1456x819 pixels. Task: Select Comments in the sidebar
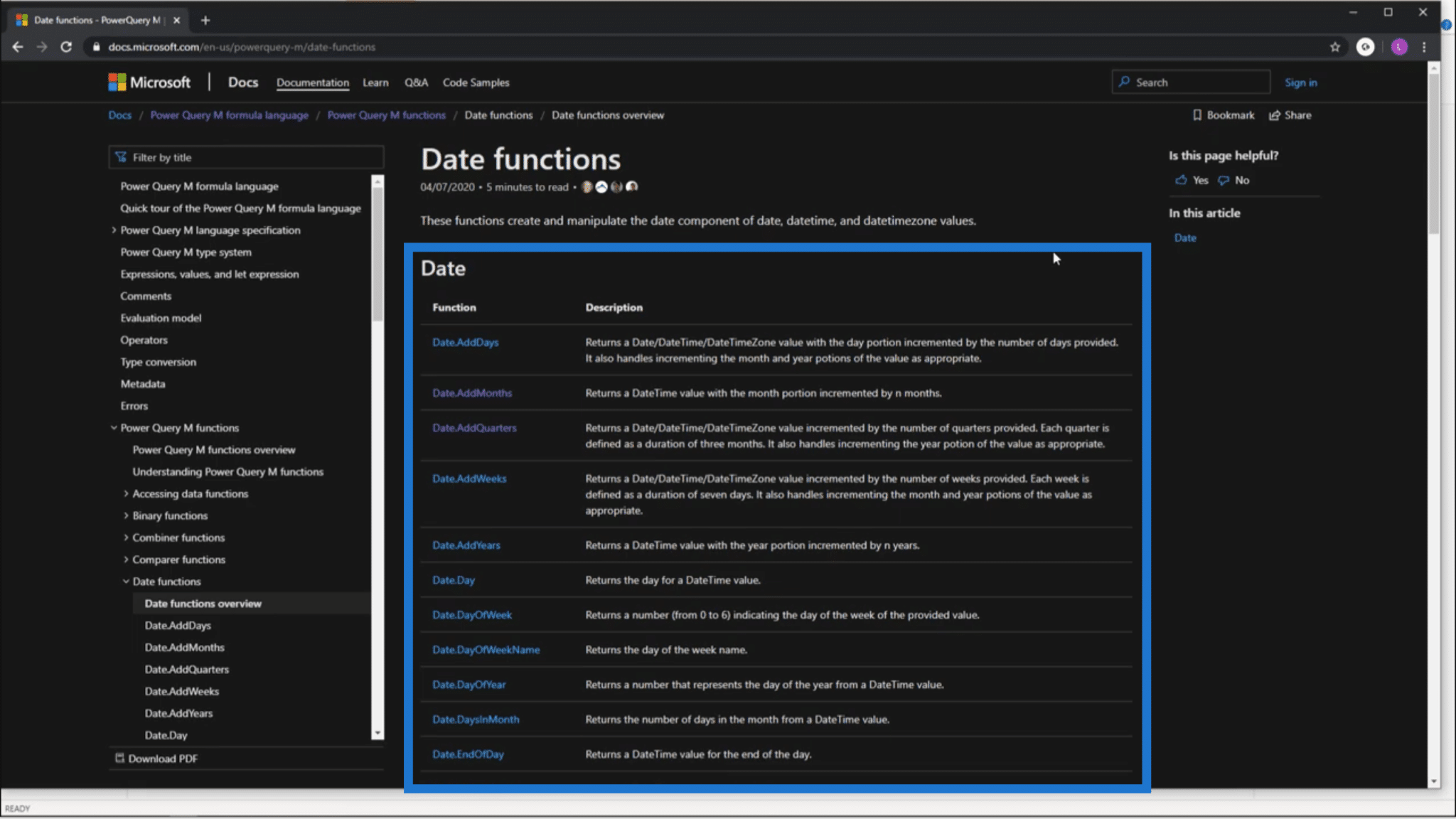(146, 296)
